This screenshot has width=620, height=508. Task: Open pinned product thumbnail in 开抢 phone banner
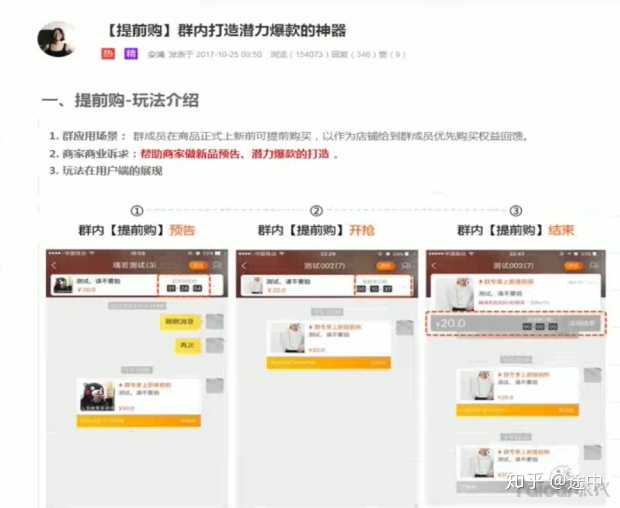coord(255,285)
